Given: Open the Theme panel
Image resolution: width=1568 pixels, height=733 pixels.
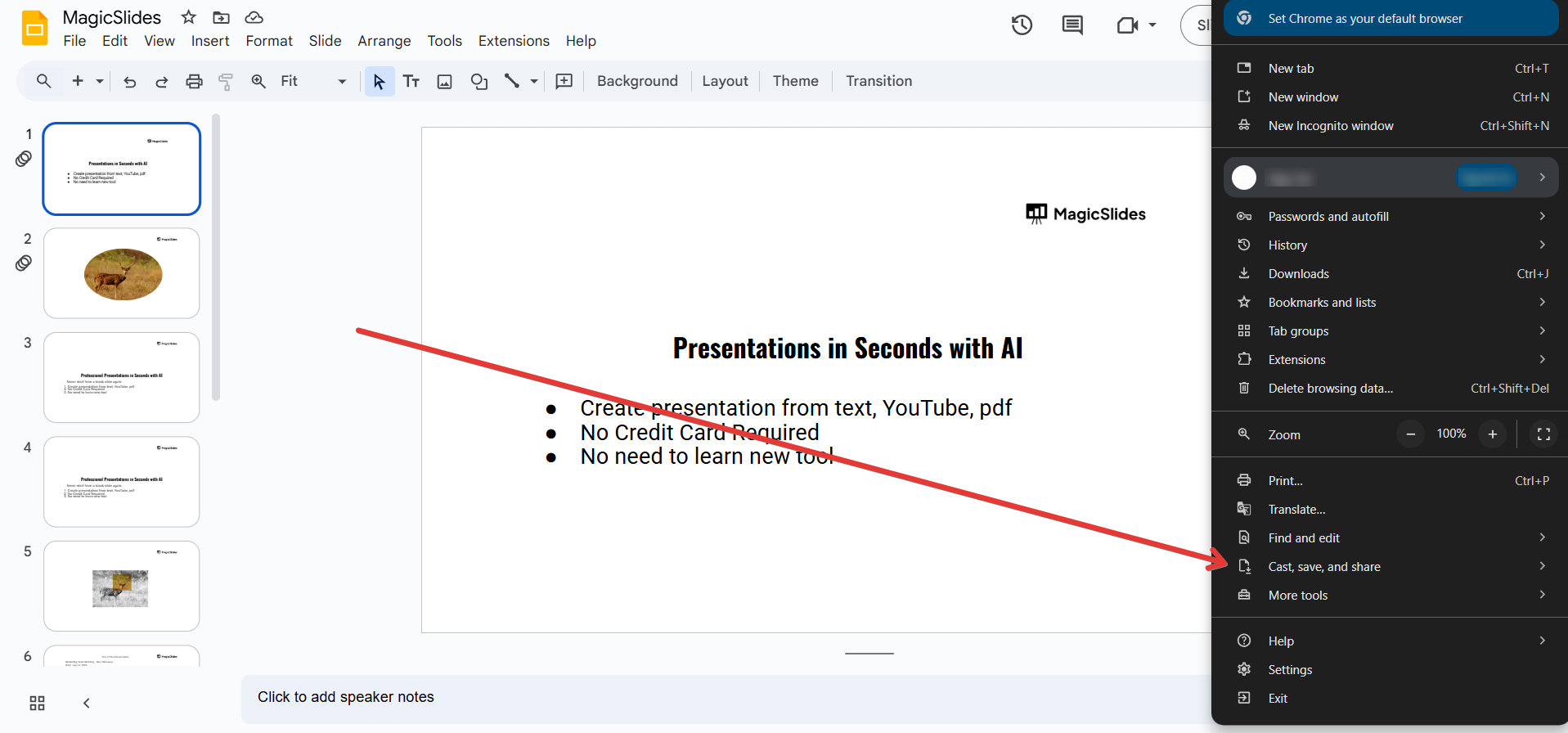Looking at the screenshot, I should click(796, 81).
